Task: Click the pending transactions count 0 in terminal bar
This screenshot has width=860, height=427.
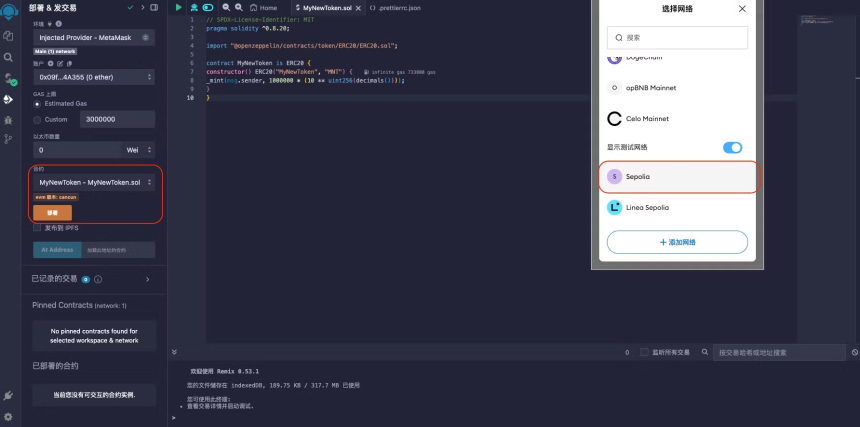Action: pyautogui.click(x=627, y=352)
